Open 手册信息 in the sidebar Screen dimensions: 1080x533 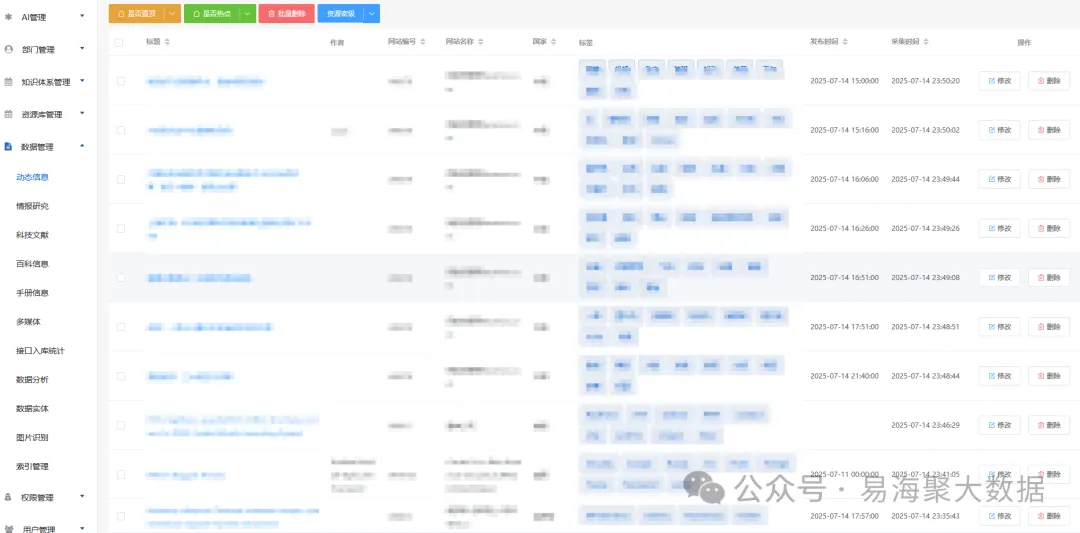32,293
